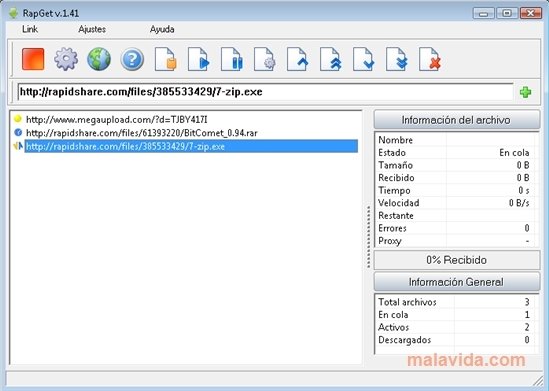Click the red stop button in toolbar
The height and width of the screenshot is (391, 549).
pos(33,59)
